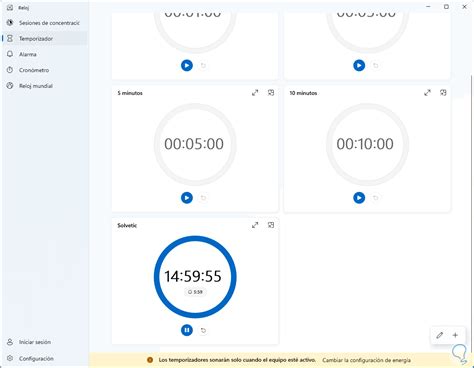The height and width of the screenshot is (368, 474).
Task: Add a new timer with plus button
Action: pos(455,335)
